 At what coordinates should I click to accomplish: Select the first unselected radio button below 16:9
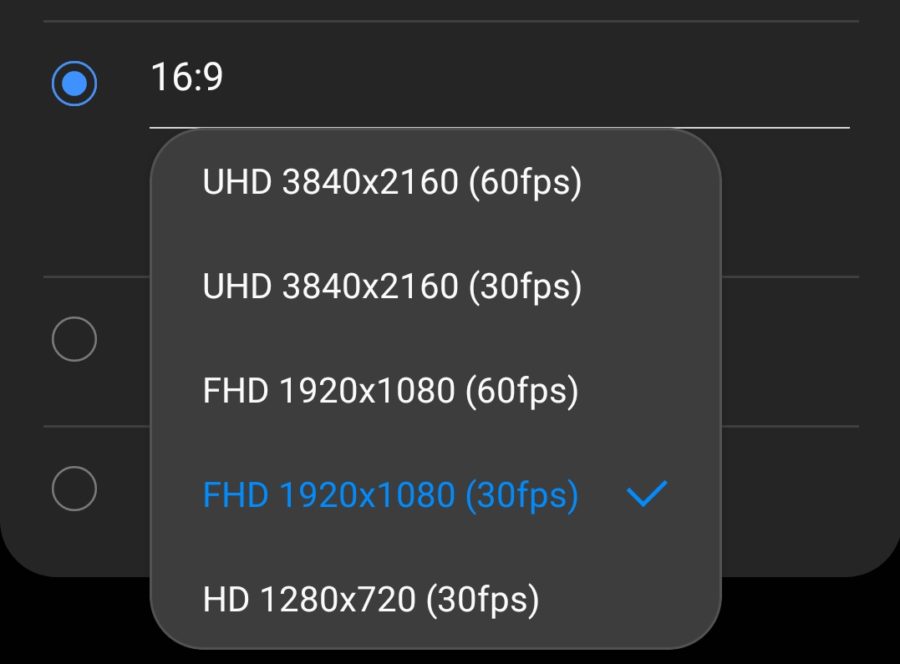coord(74,340)
